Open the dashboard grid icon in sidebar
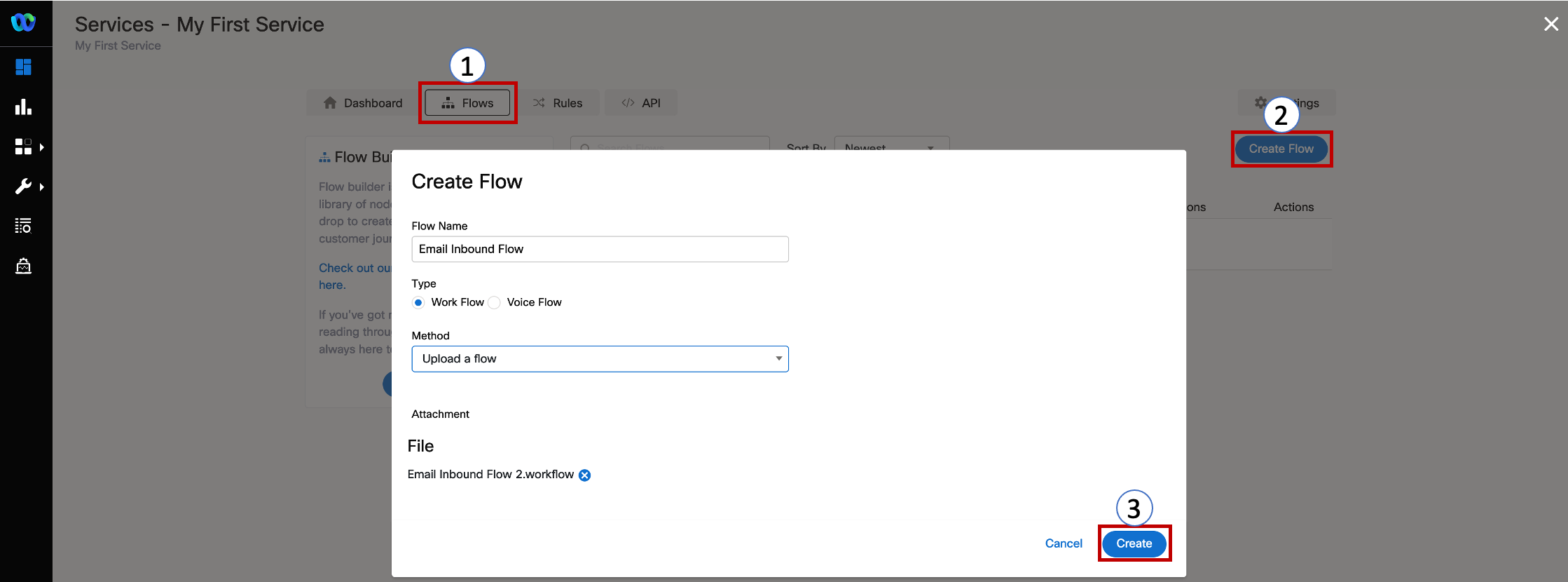This screenshot has width=1568, height=582. 23,67
